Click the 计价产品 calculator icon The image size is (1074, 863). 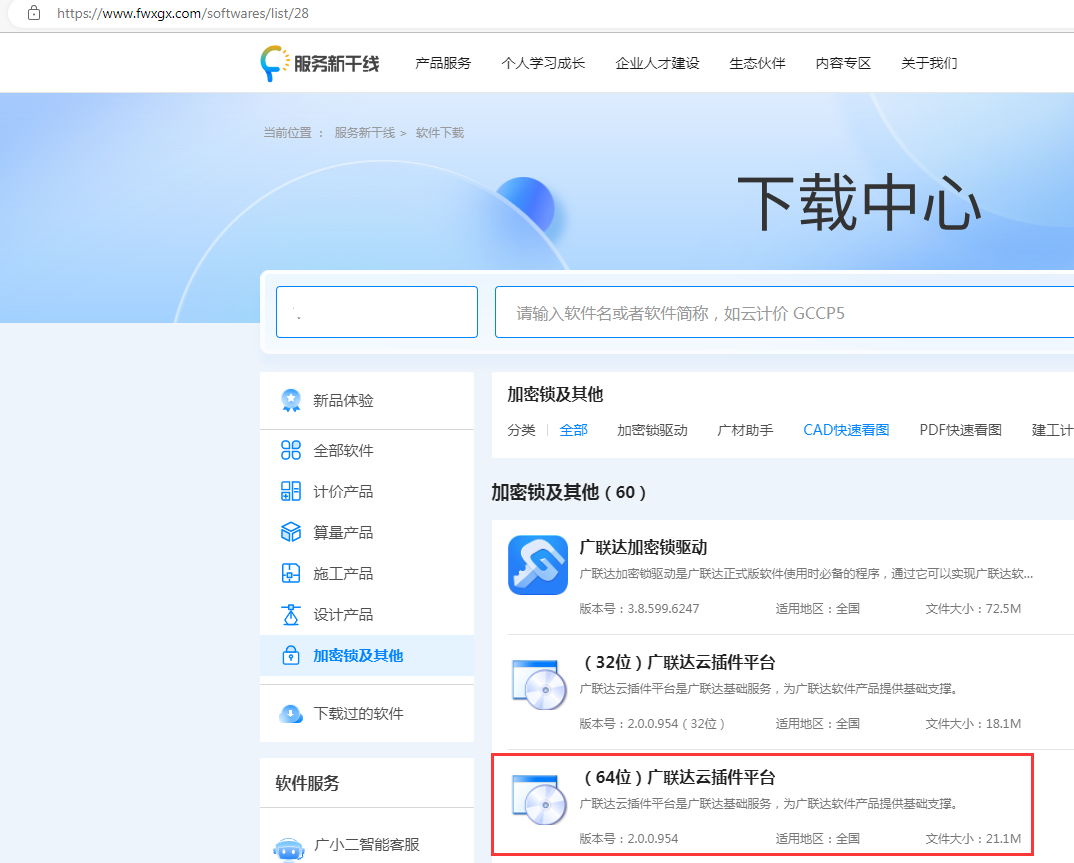pyautogui.click(x=291, y=492)
